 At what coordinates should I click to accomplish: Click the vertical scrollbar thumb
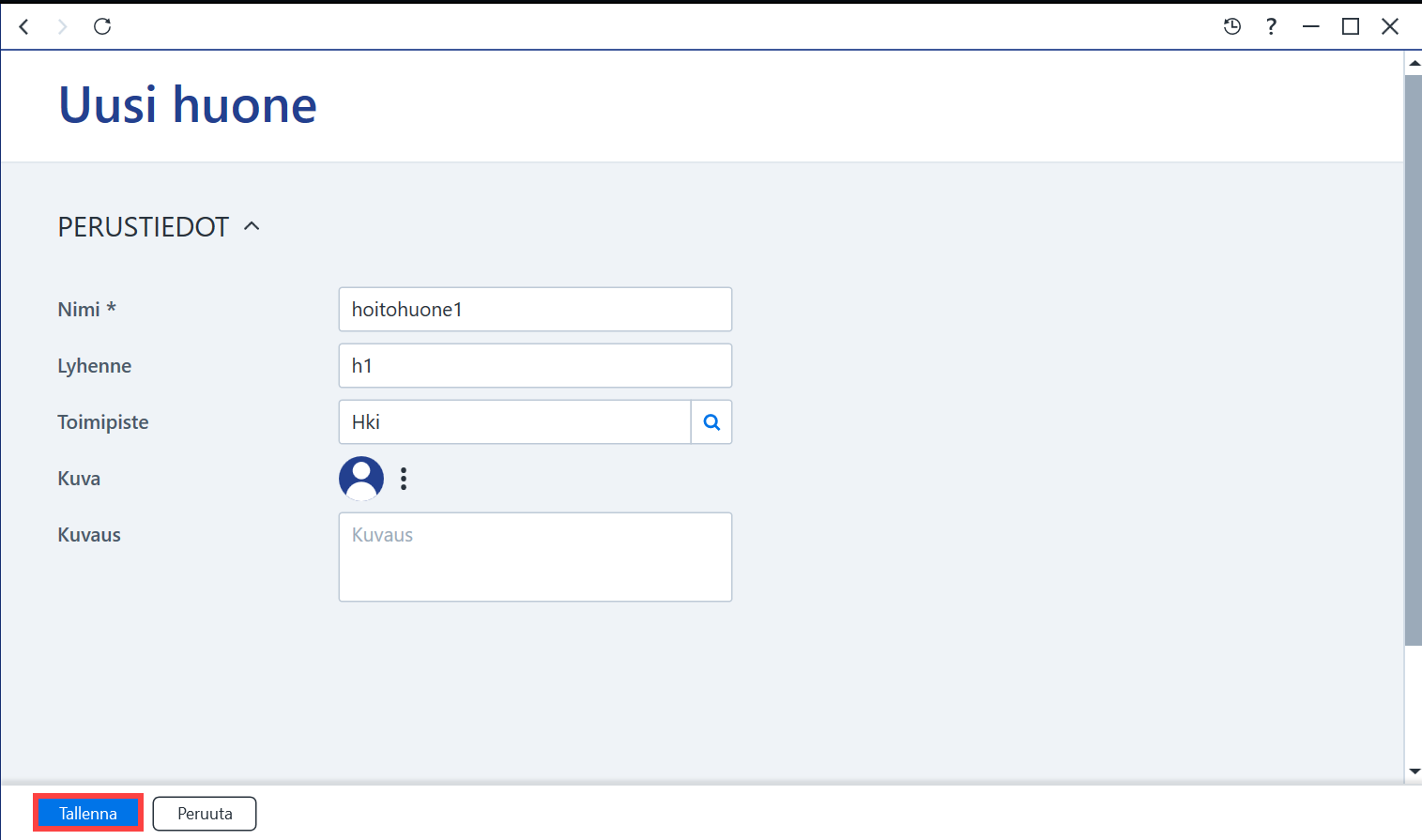[x=1414, y=359]
